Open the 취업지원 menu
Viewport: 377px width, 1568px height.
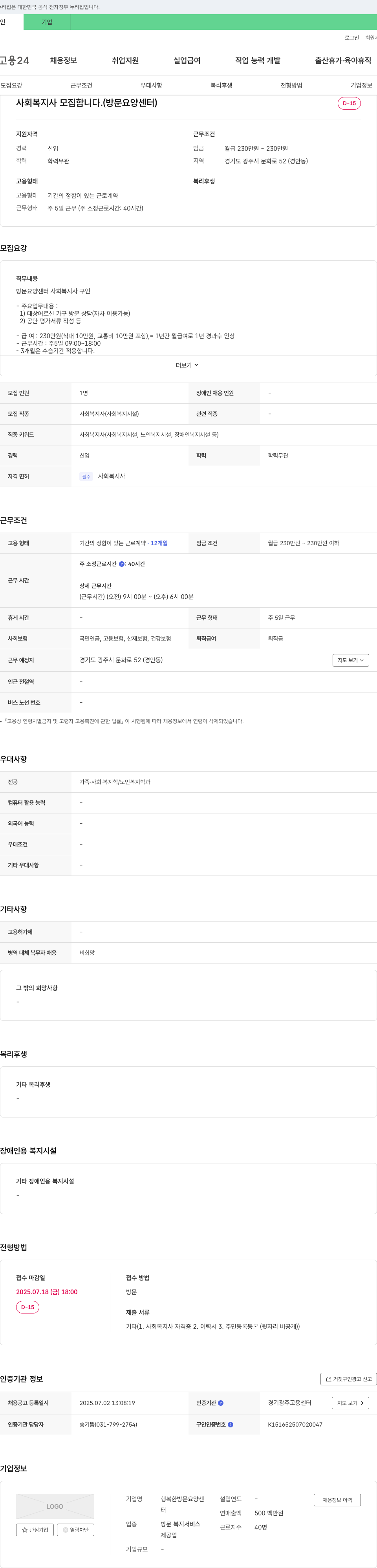[x=125, y=60]
